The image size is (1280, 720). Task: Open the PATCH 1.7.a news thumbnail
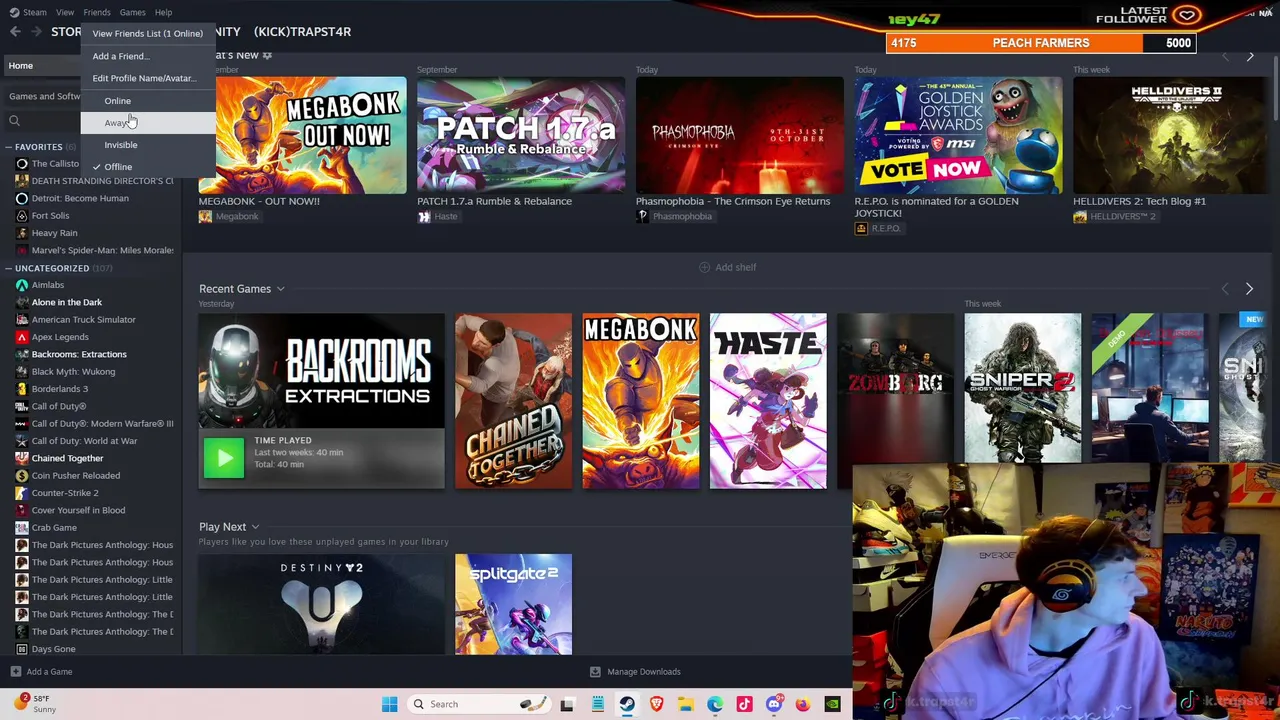click(x=521, y=135)
